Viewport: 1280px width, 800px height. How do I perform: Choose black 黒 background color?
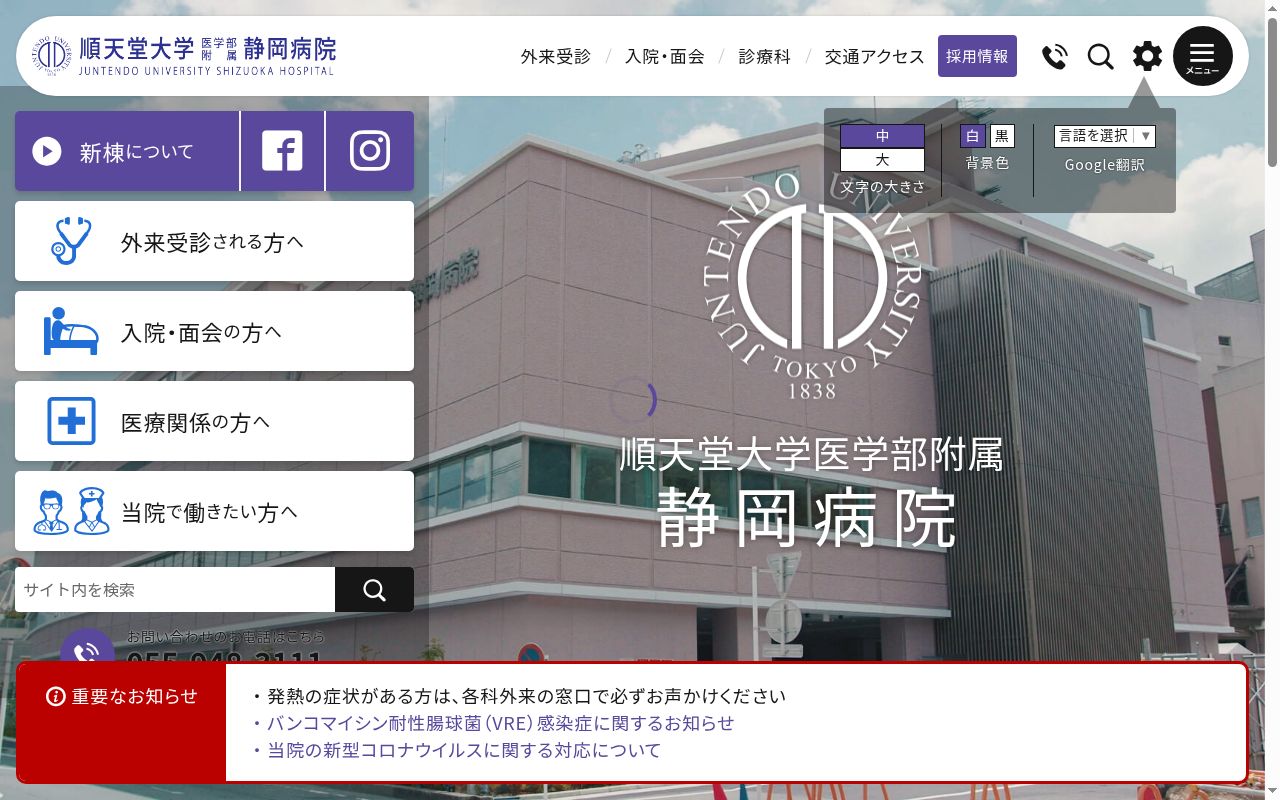point(1001,136)
